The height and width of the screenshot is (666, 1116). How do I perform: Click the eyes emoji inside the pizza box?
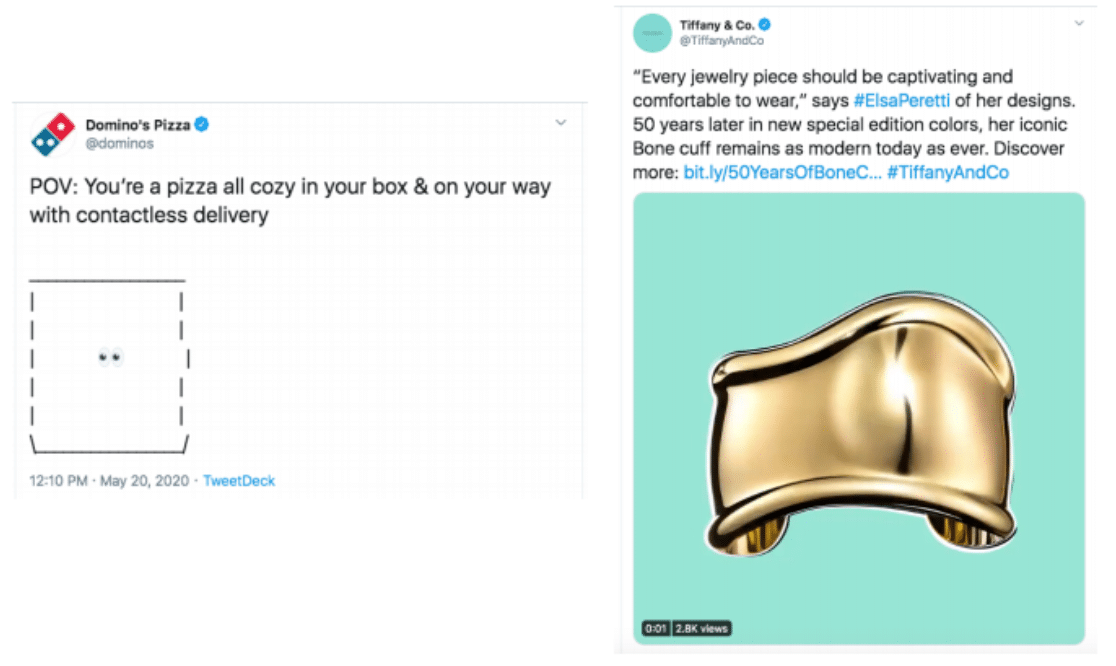point(110,358)
